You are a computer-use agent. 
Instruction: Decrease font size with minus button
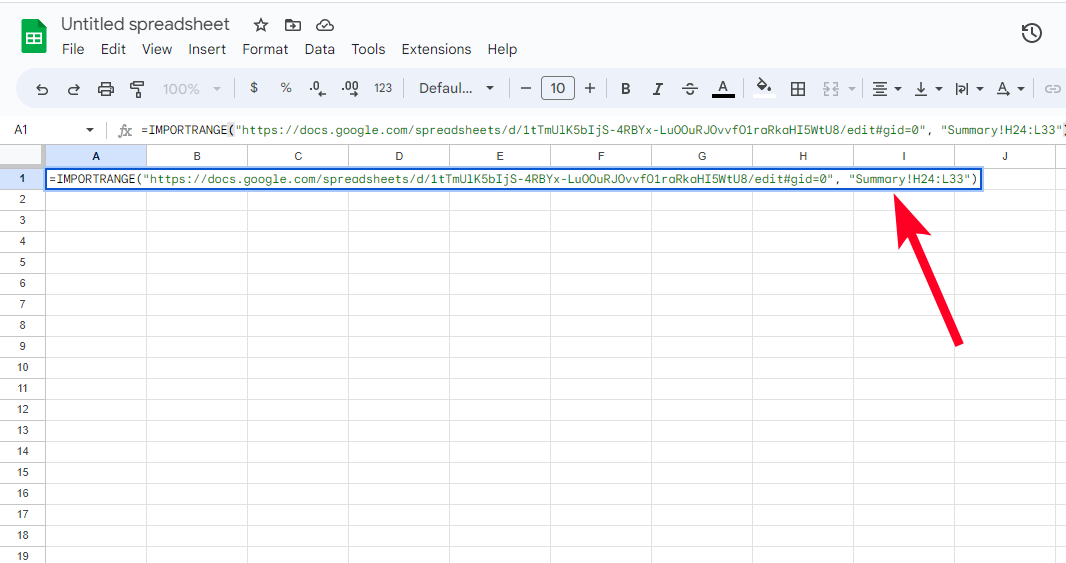point(526,88)
